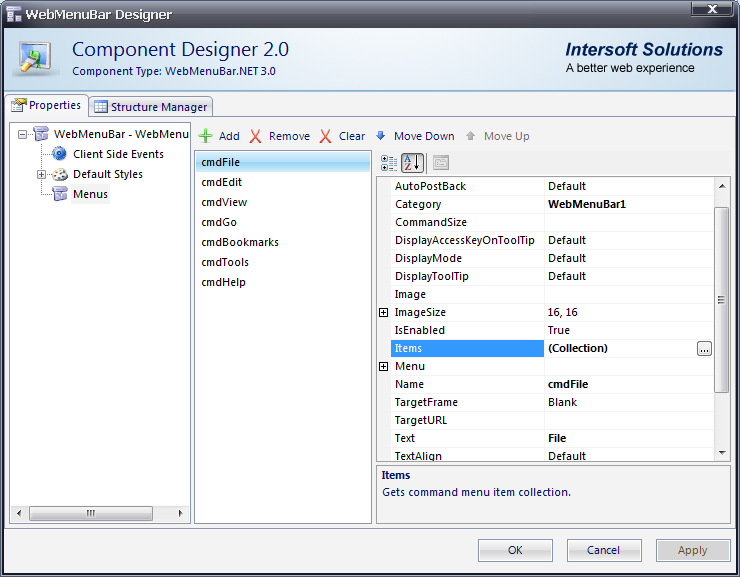
Task: Click the Property Pages icon
Action: pos(440,163)
